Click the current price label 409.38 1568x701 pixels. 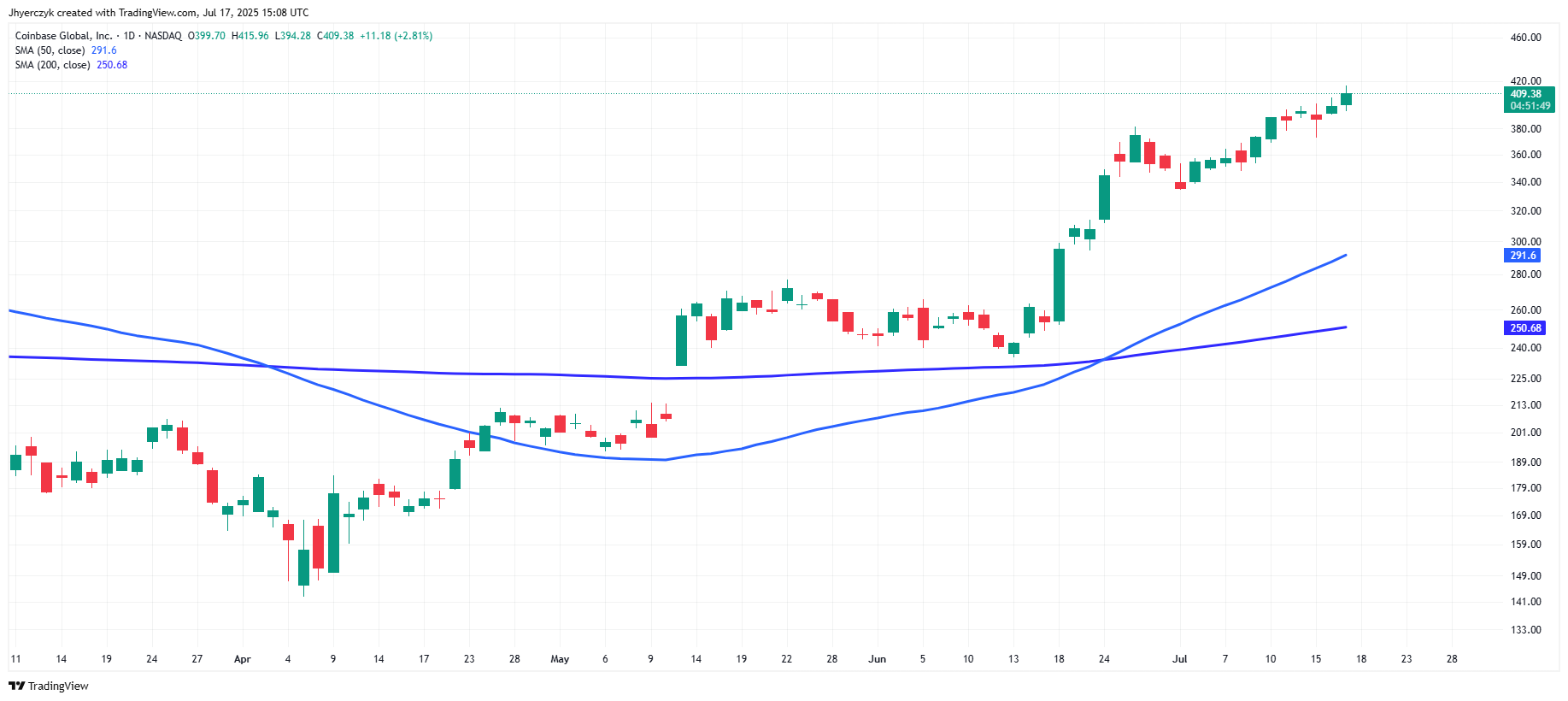pos(1529,100)
